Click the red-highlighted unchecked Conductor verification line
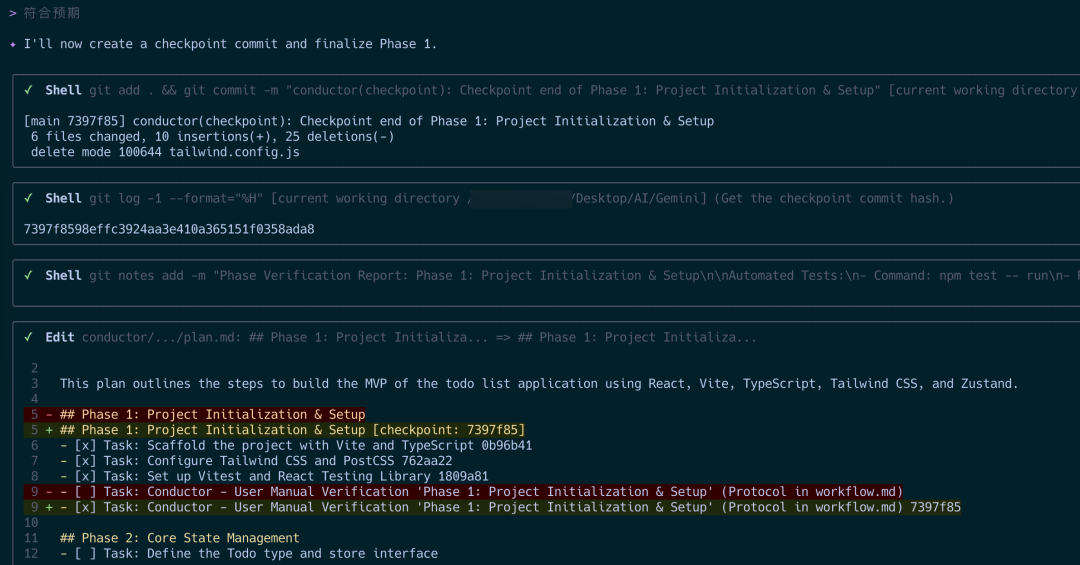The image size is (1080, 565). [x=480, y=491]
